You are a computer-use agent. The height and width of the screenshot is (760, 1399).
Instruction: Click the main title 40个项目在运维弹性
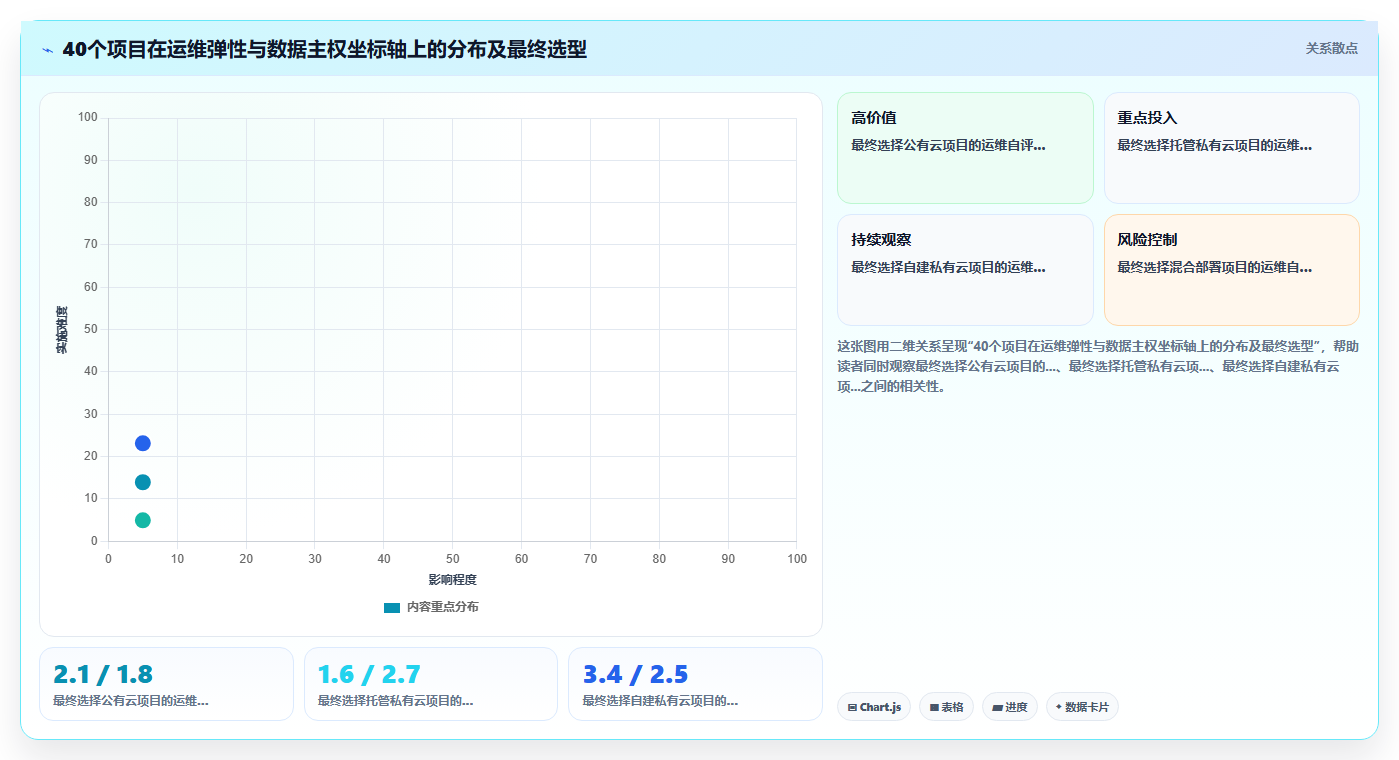click(324, 49)
